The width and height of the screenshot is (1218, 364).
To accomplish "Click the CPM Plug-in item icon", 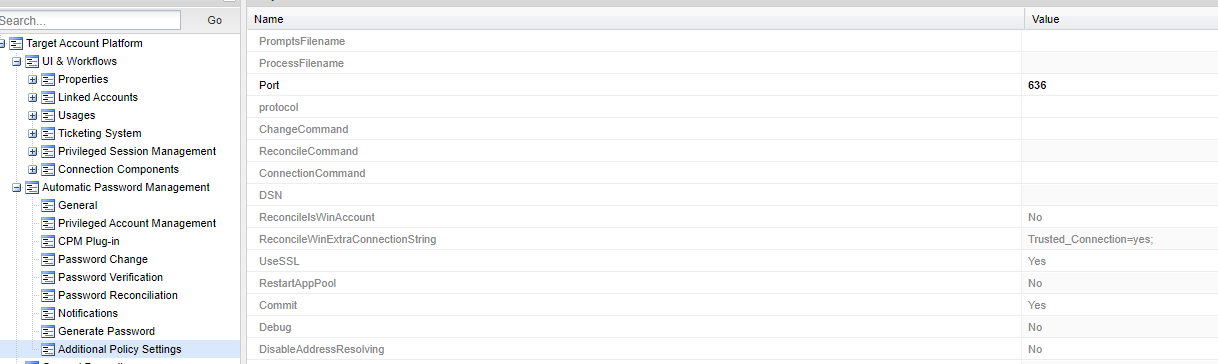I will (x=48, y=241).
